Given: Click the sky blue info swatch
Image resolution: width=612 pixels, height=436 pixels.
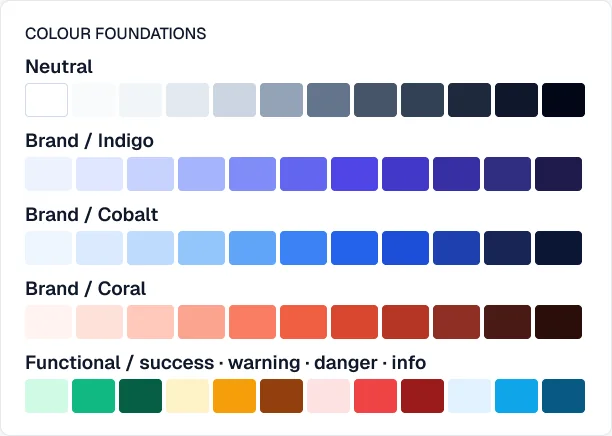Looking at the screenshot, I should pos(516,396).
